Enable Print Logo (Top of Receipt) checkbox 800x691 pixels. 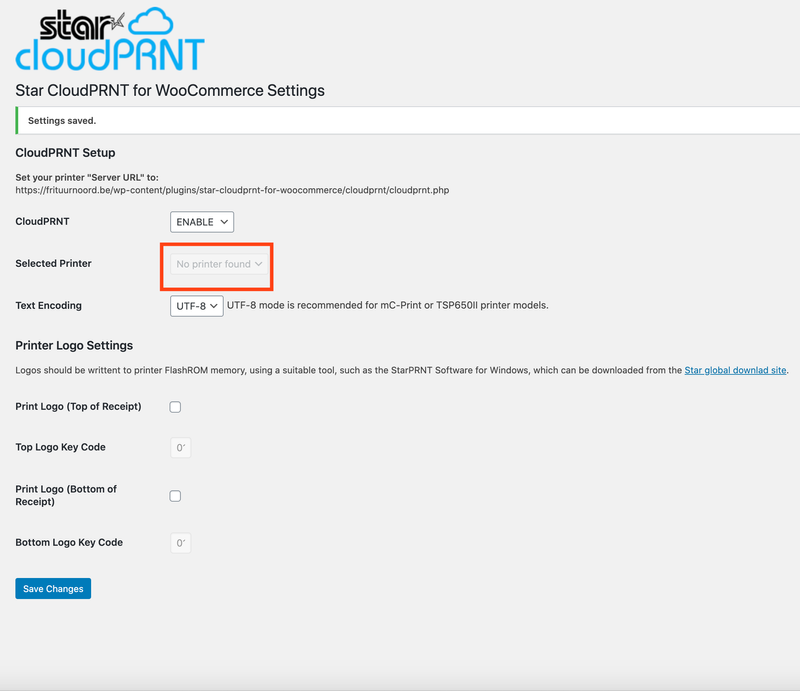pos(175,407)
